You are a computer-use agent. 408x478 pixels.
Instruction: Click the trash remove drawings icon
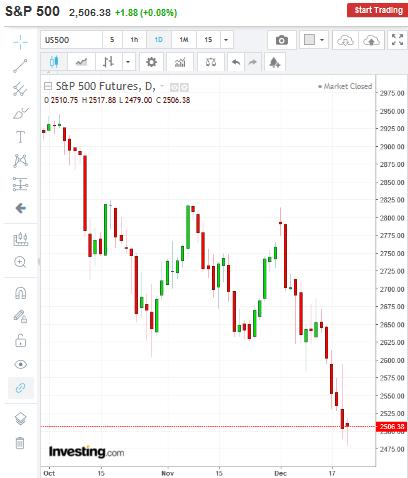pos(20,443)
